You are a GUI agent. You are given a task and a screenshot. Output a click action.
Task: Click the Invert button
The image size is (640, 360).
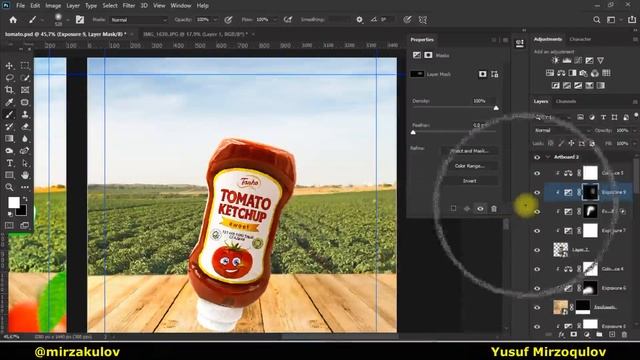pyautogui.click(x=469, y=181)
